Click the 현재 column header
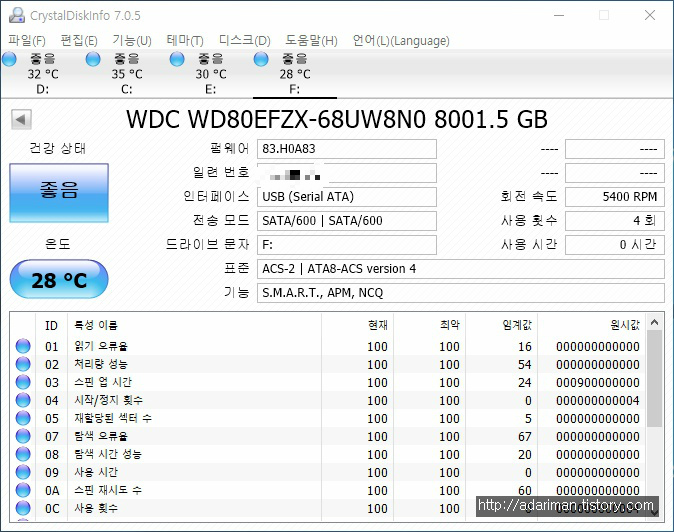Image resolution: width=674 pixels, height=532 pixels. coord(358,325)
